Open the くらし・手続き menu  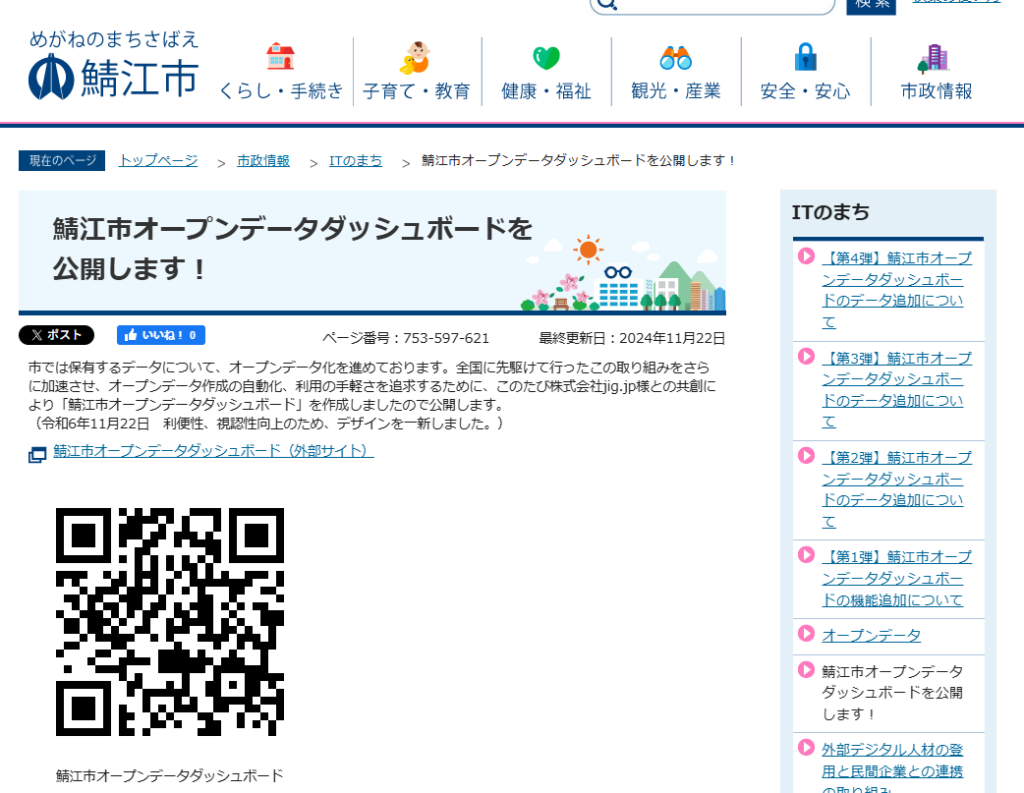tap(281, 91)
